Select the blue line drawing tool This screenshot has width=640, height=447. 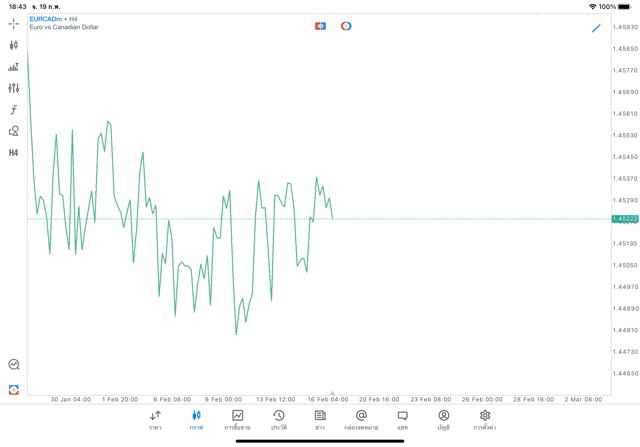[596, 28]
